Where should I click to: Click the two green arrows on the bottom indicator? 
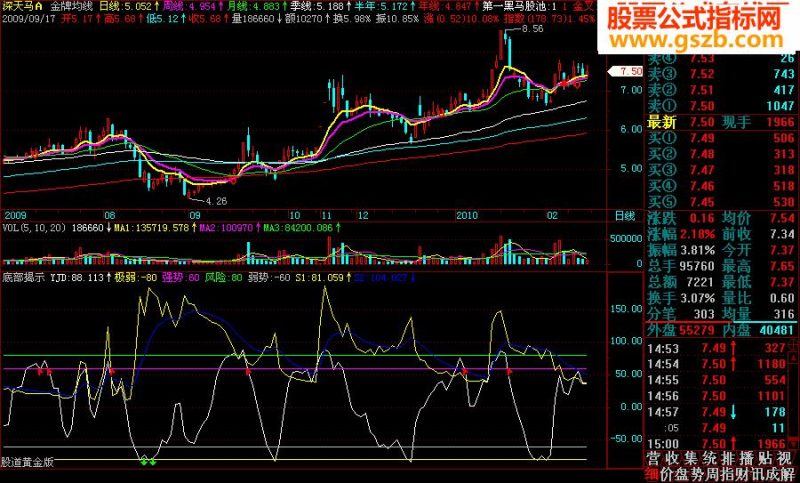click(148, 461)
